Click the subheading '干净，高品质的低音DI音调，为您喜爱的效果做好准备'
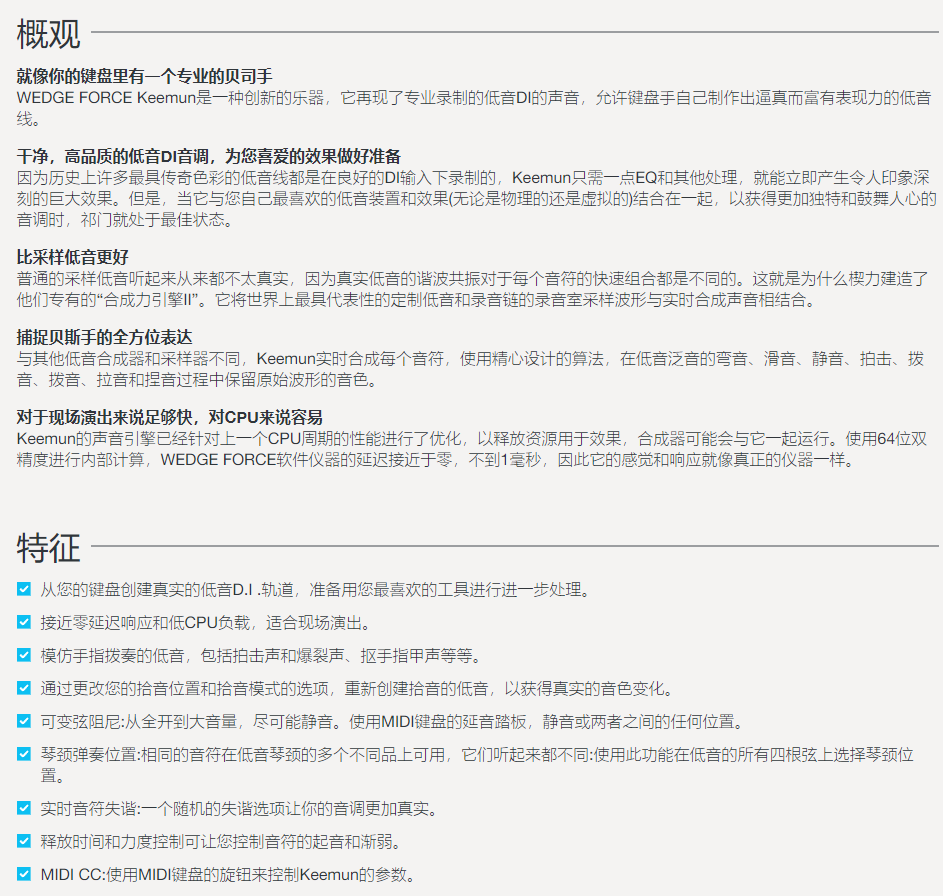The width and height of the screenshot is (943, 896). point(209,156)
